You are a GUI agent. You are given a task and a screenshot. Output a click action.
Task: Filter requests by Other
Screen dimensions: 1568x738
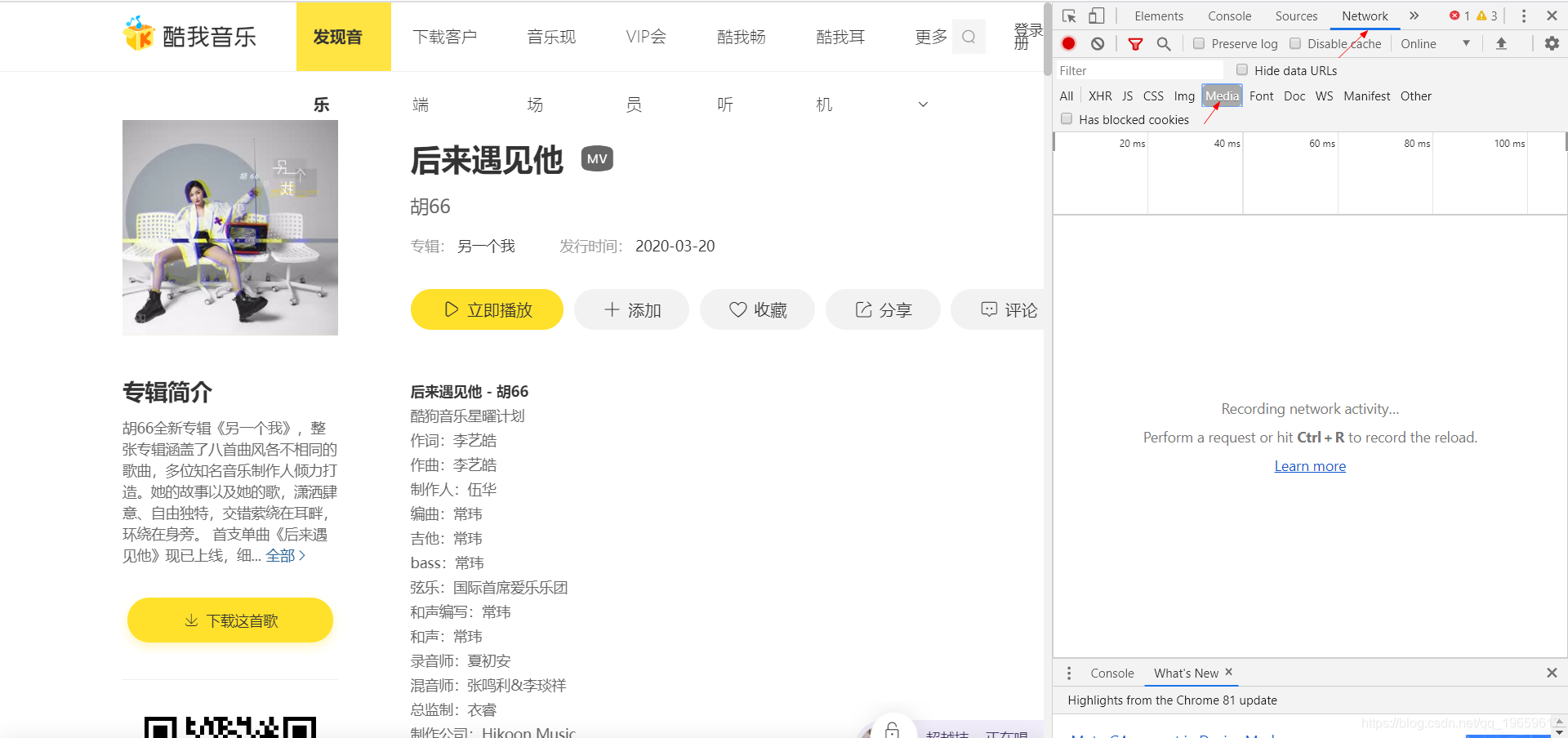click(1415, 96)
